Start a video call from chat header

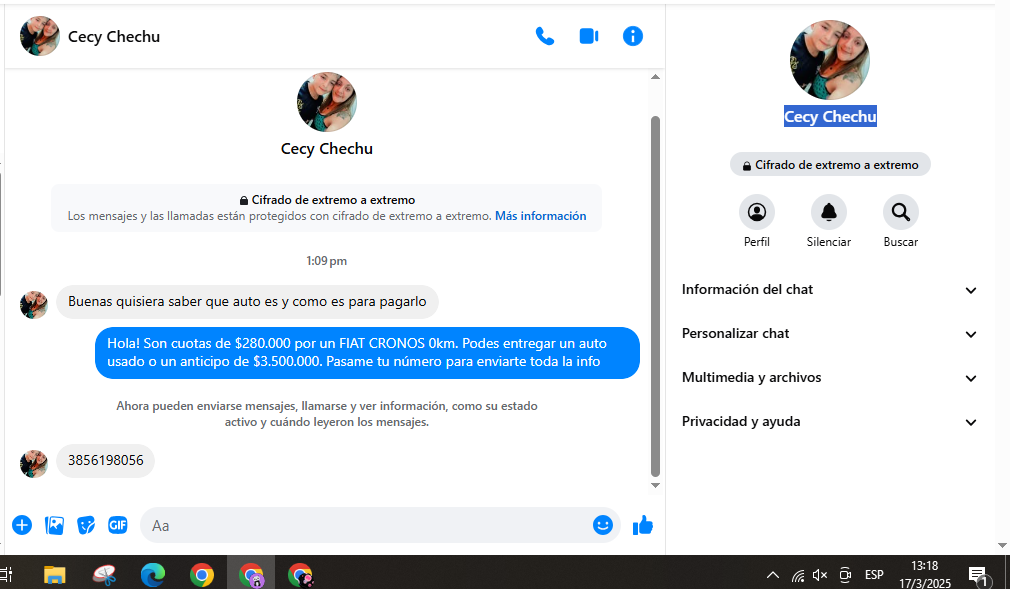(589, 36)
